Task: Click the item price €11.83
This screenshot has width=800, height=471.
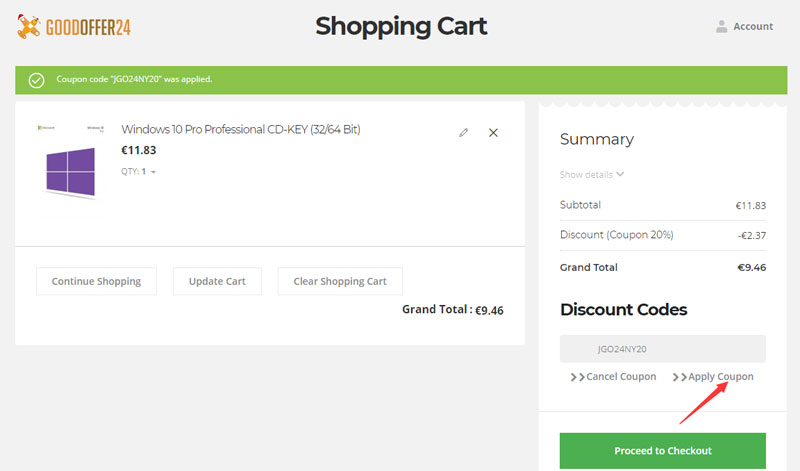Action: (139, 150)
